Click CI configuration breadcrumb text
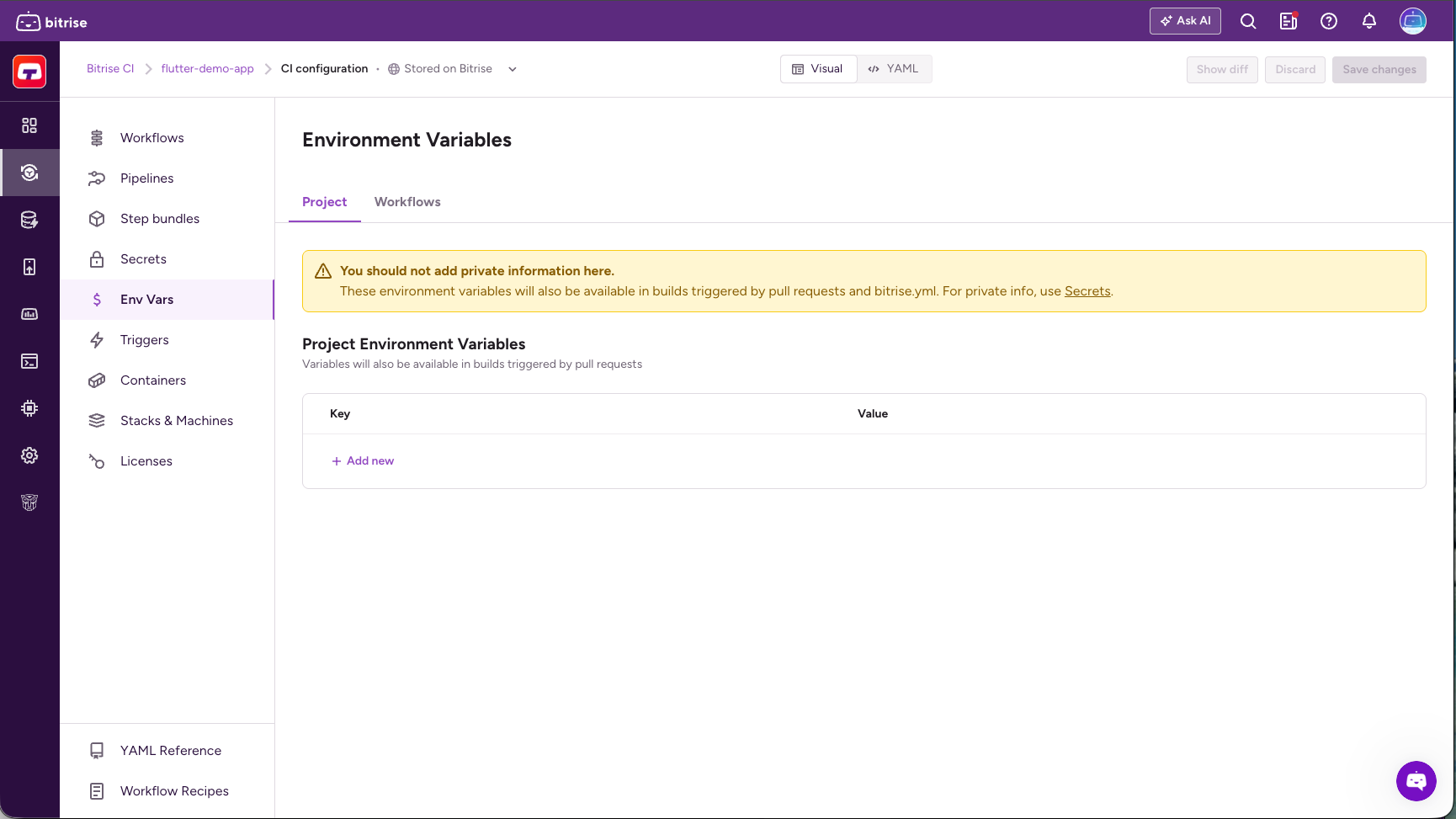The height and width of the screenshot is (819, 1456). (324, 69)
